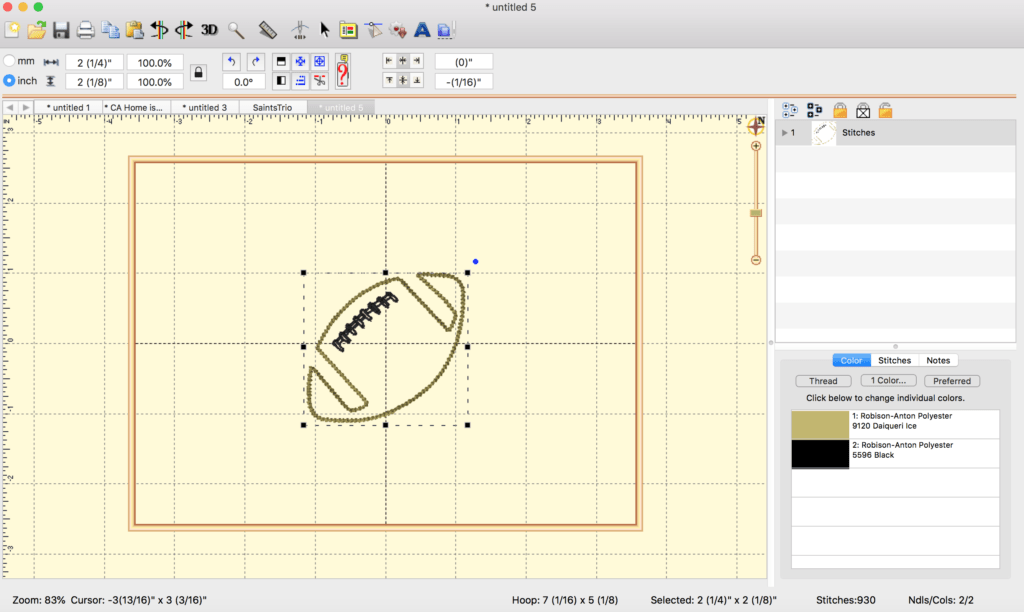Select the inch measurement radio button
1024x612 pixels.
9,80
